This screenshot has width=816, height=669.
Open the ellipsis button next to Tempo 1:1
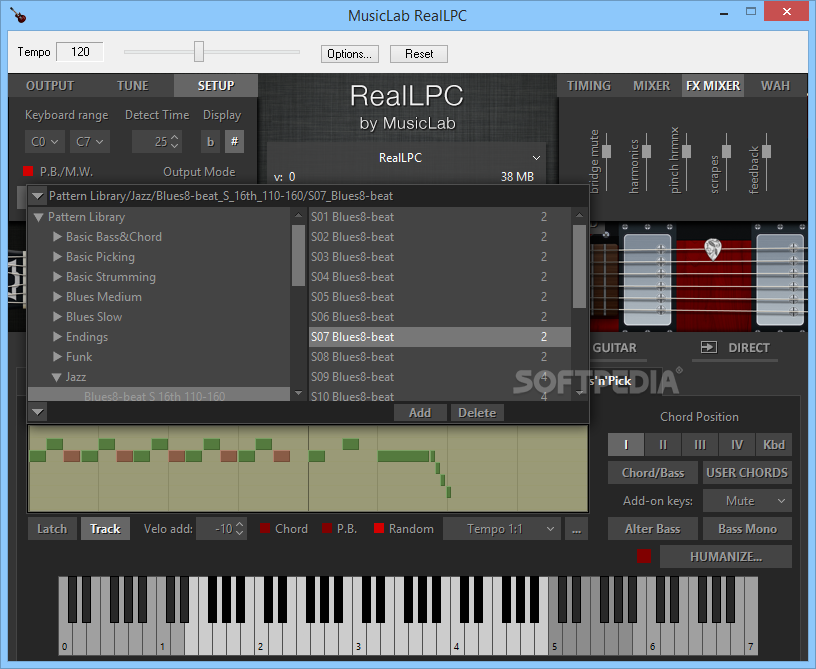click(576, 529)
